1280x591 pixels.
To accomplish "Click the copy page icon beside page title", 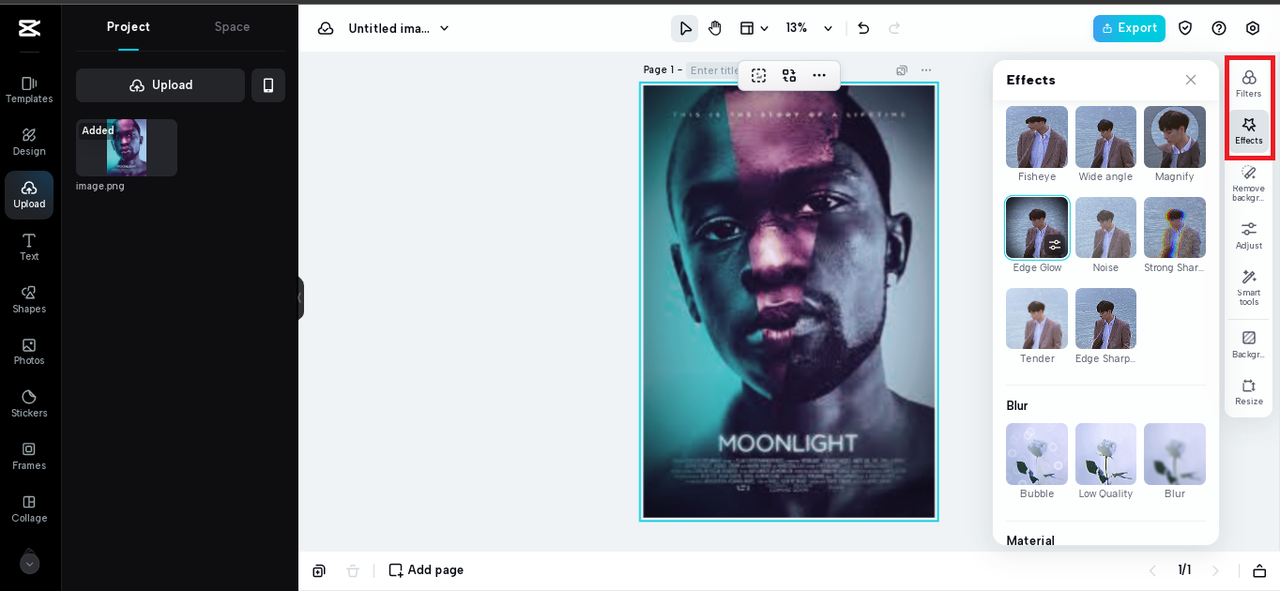I will [902, 70].
